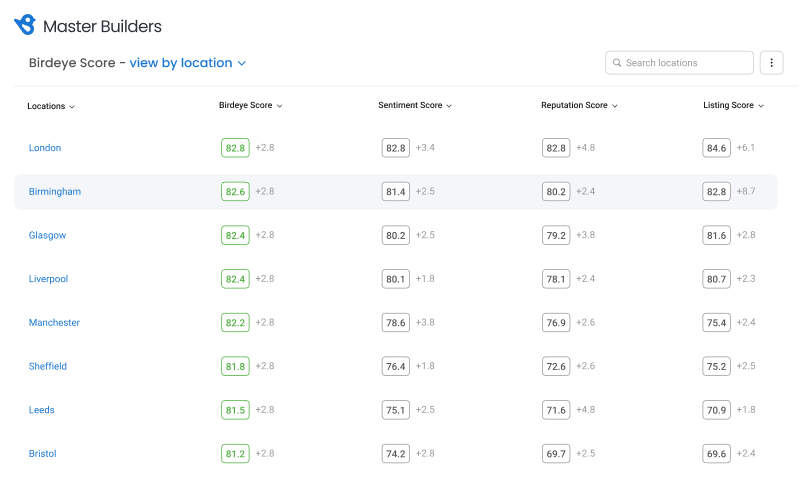Click Liverpool's Birdeye Score badge 82.4
Viewport: 812px width, 479px height.
(235, 279)
